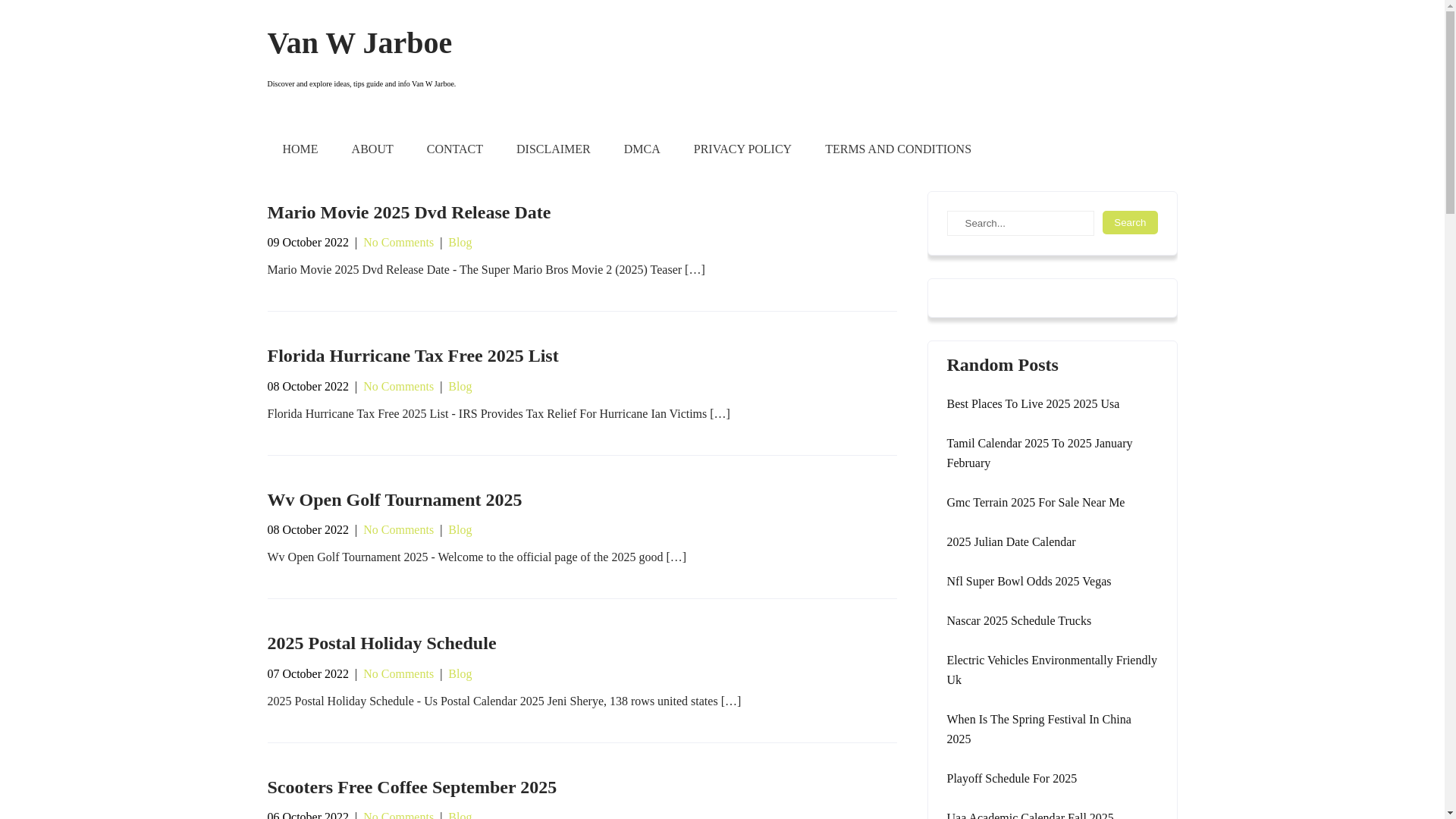The image size is (1456, 819).
Task: Open TERMS AND CONDITIONS page
Action: 898,149
